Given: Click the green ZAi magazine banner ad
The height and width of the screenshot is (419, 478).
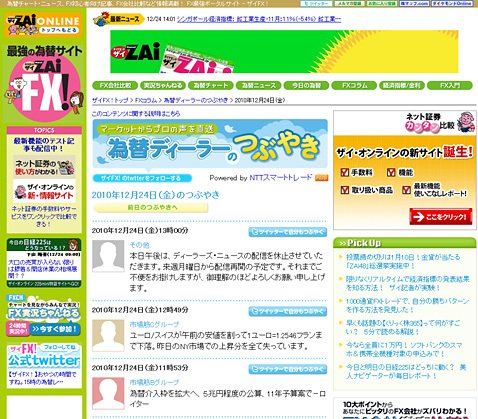Looking at the screenshot, I should tap(284, 52).
